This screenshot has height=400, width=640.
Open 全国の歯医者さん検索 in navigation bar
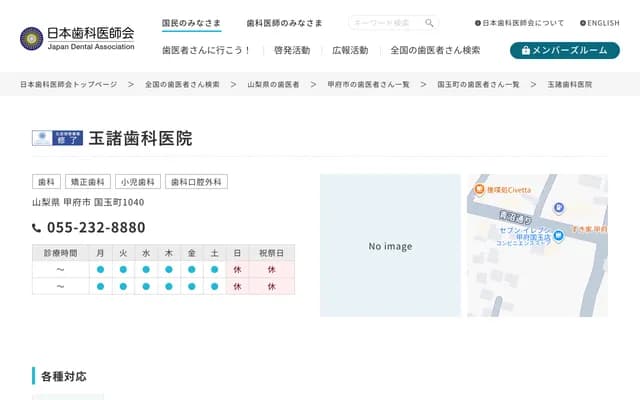435,50
